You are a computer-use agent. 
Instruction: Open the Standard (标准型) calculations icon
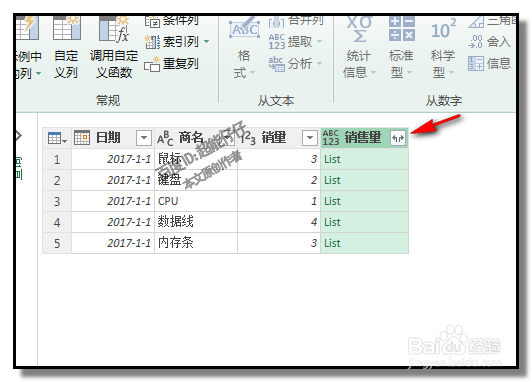402,28
